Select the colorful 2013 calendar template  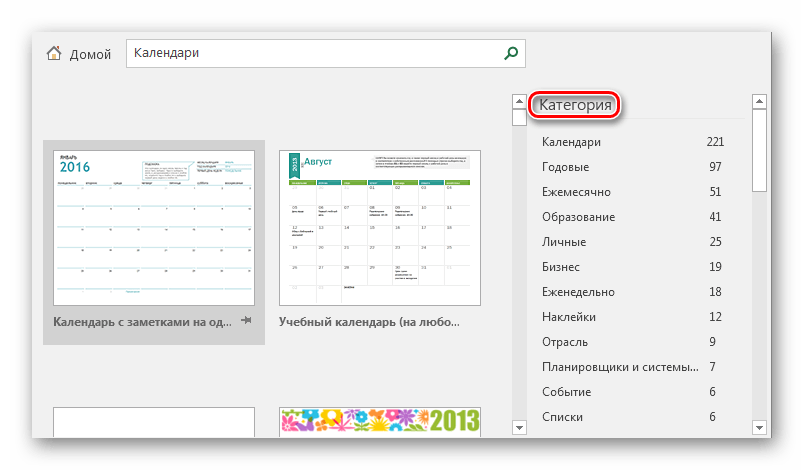380,421
